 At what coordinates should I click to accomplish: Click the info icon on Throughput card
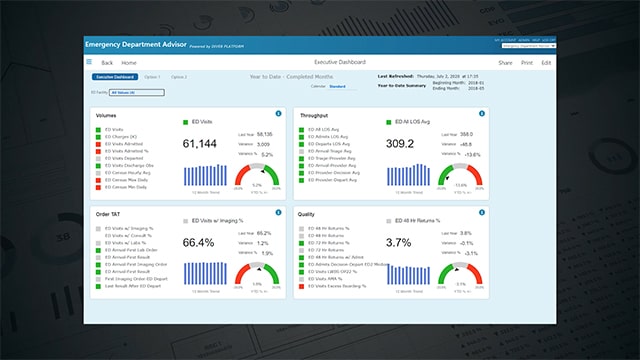pos(482,113)
